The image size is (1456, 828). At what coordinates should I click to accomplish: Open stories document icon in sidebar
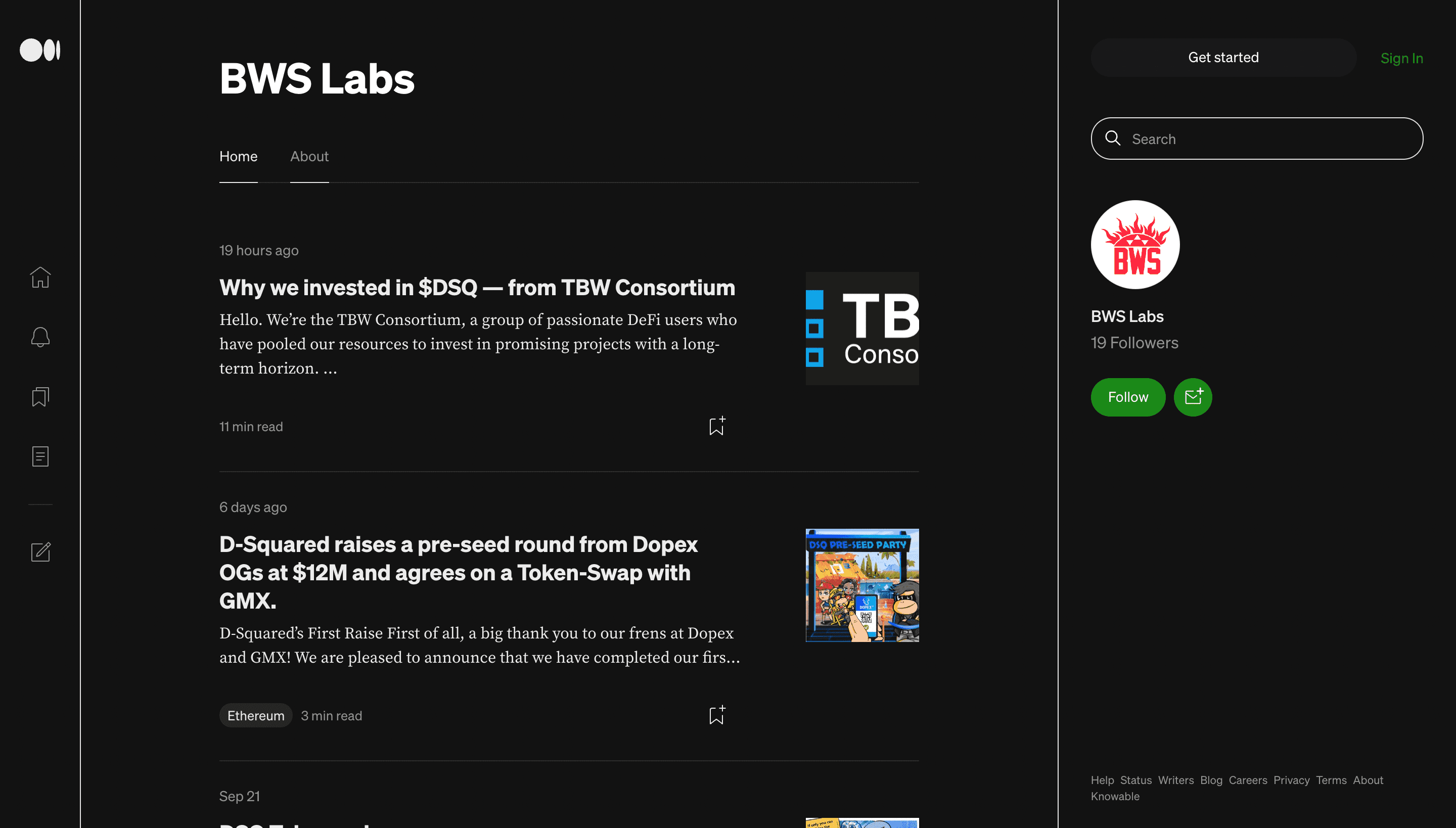[x=40, y=456]
